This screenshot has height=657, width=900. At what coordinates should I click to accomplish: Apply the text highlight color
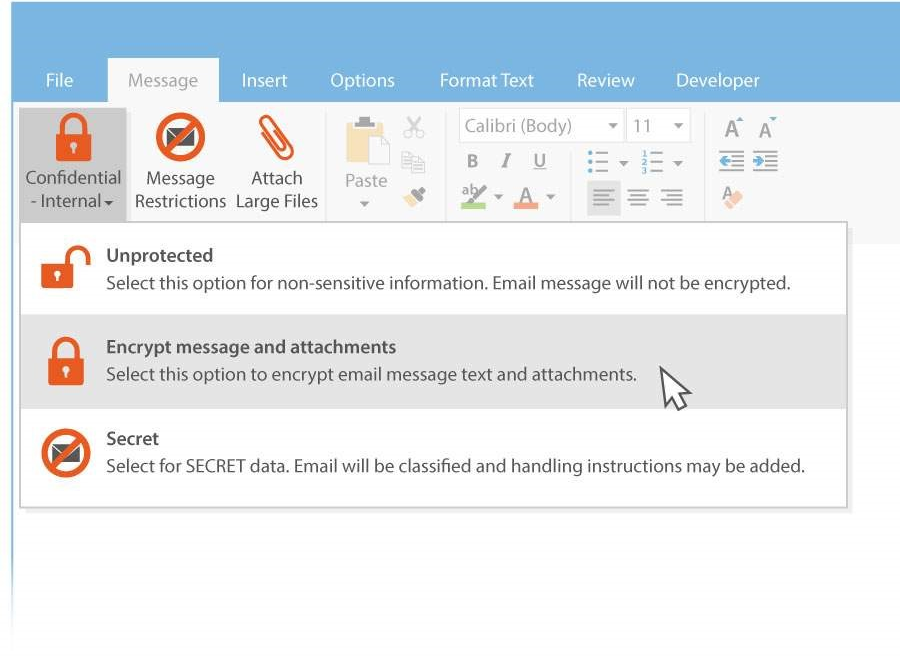pos(474,196)
